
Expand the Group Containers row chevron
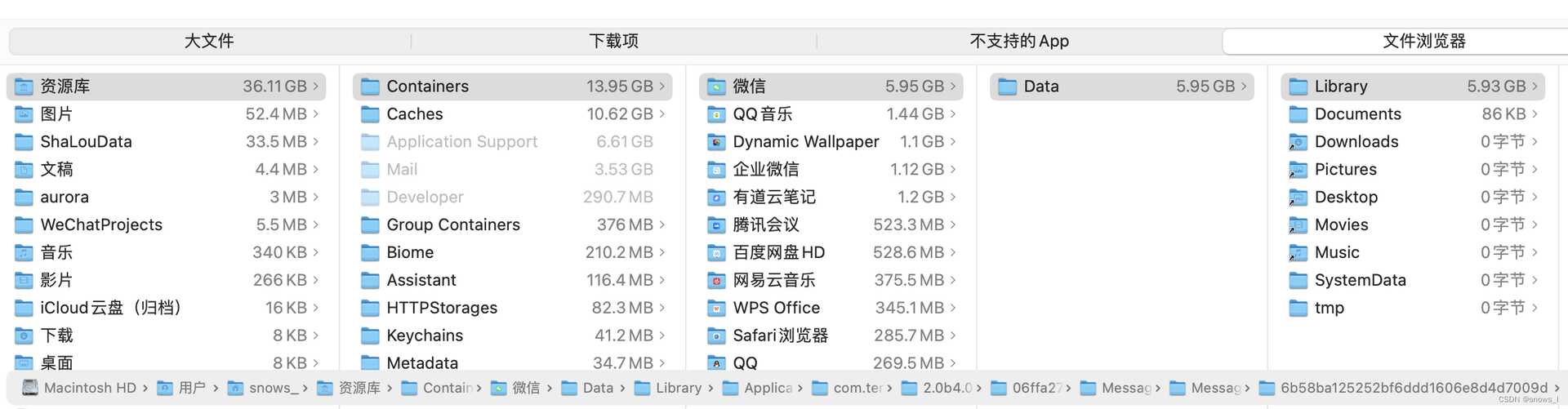(x=662, y=225)
